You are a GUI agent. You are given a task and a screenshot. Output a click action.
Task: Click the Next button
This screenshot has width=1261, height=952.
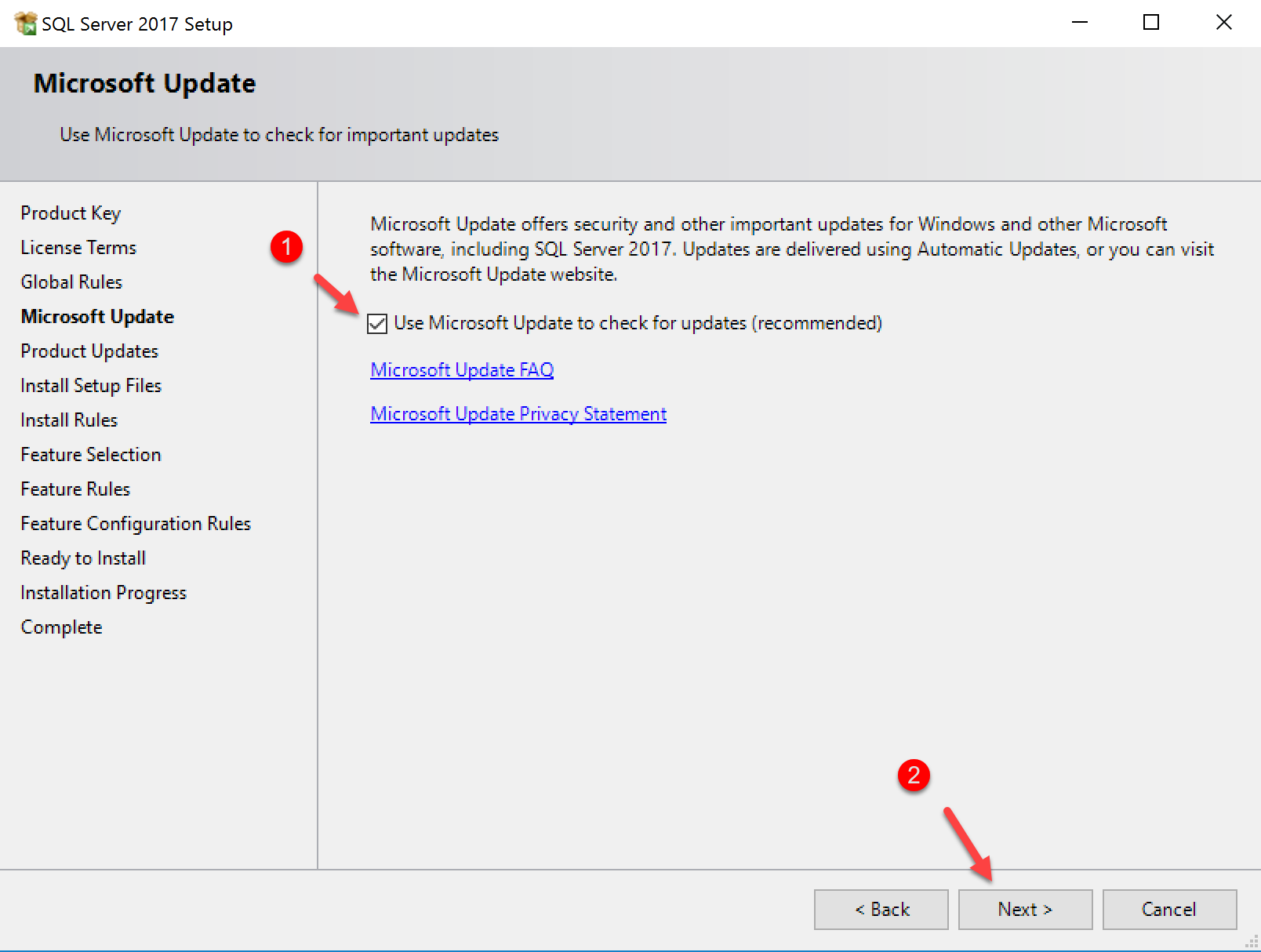pyautogui.click(x=1025, y=910)
